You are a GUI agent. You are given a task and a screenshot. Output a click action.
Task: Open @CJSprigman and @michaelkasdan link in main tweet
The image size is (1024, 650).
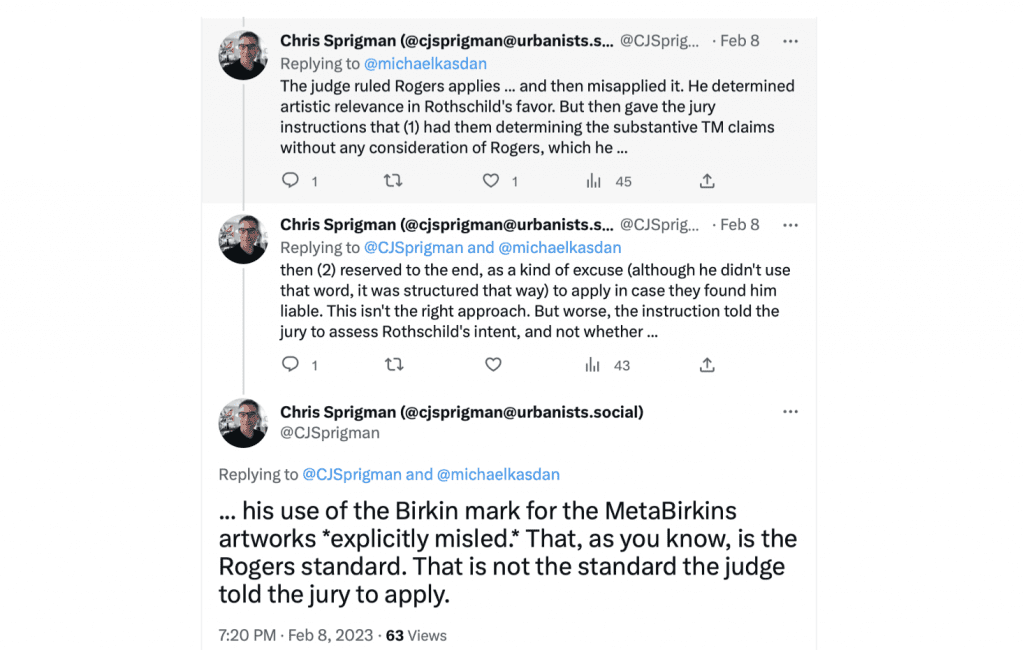[x=431, y=474]
